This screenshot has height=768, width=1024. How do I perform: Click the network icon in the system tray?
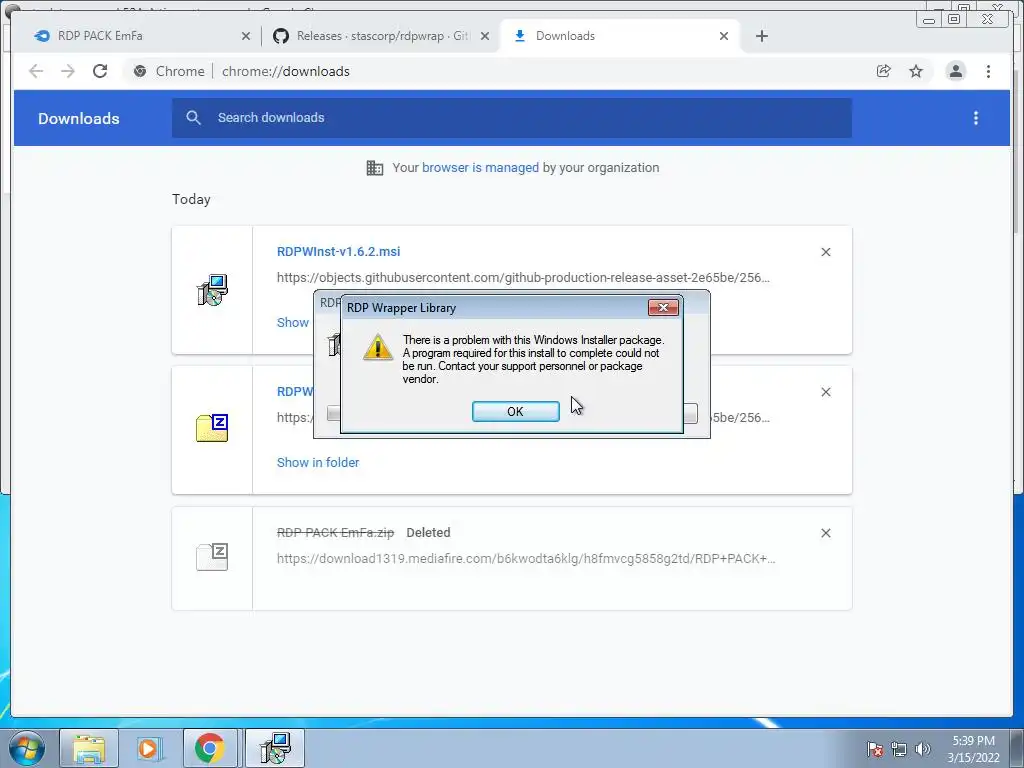(x=899, y=749)
